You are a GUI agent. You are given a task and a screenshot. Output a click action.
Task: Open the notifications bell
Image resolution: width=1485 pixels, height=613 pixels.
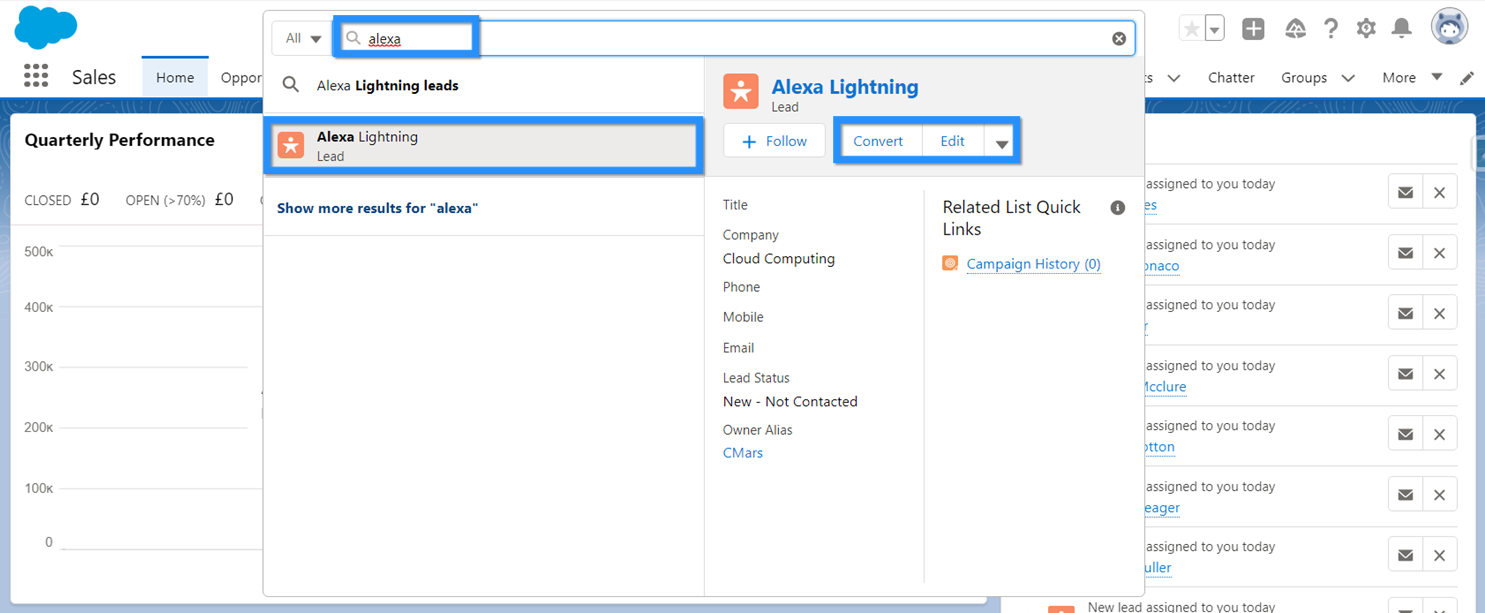coord(1402,29)
